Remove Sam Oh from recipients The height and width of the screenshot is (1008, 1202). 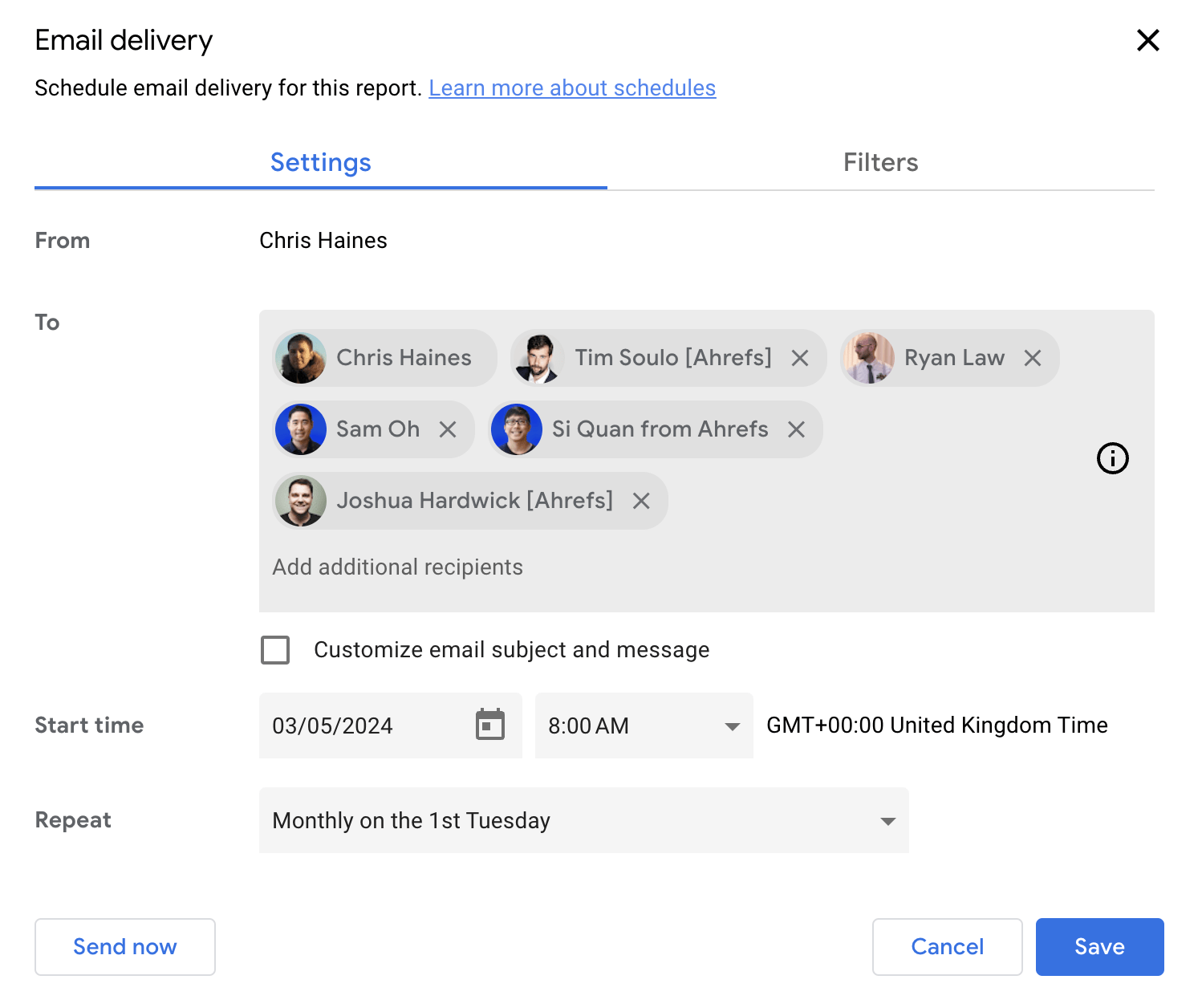click(x=449, y=429)
